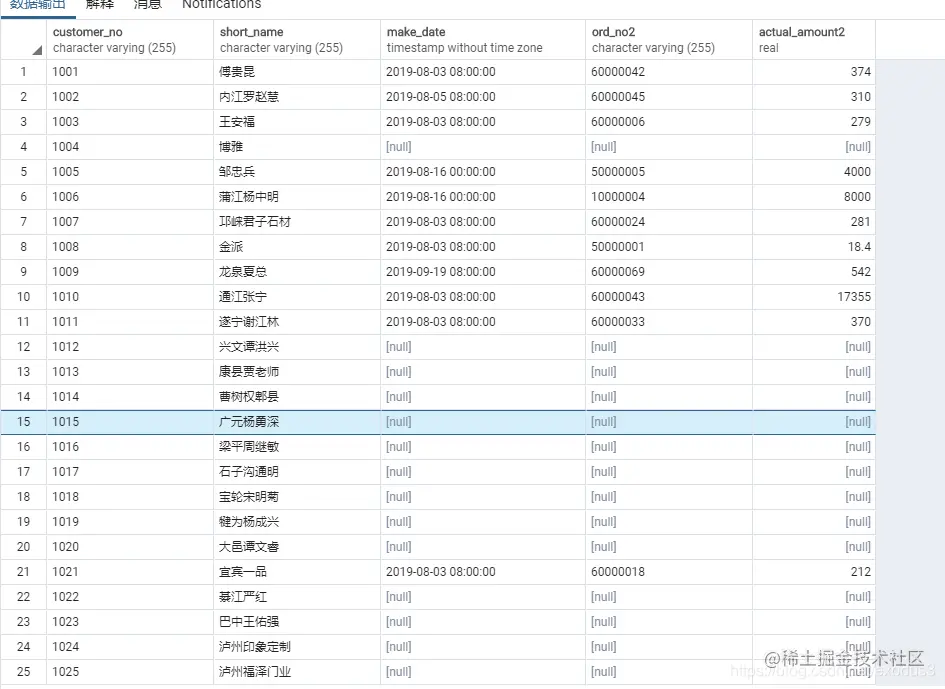Click ord_no2 cell 50000001
Image resolution: width=945 pixels, height=689 pixels.
coord(669,247)
